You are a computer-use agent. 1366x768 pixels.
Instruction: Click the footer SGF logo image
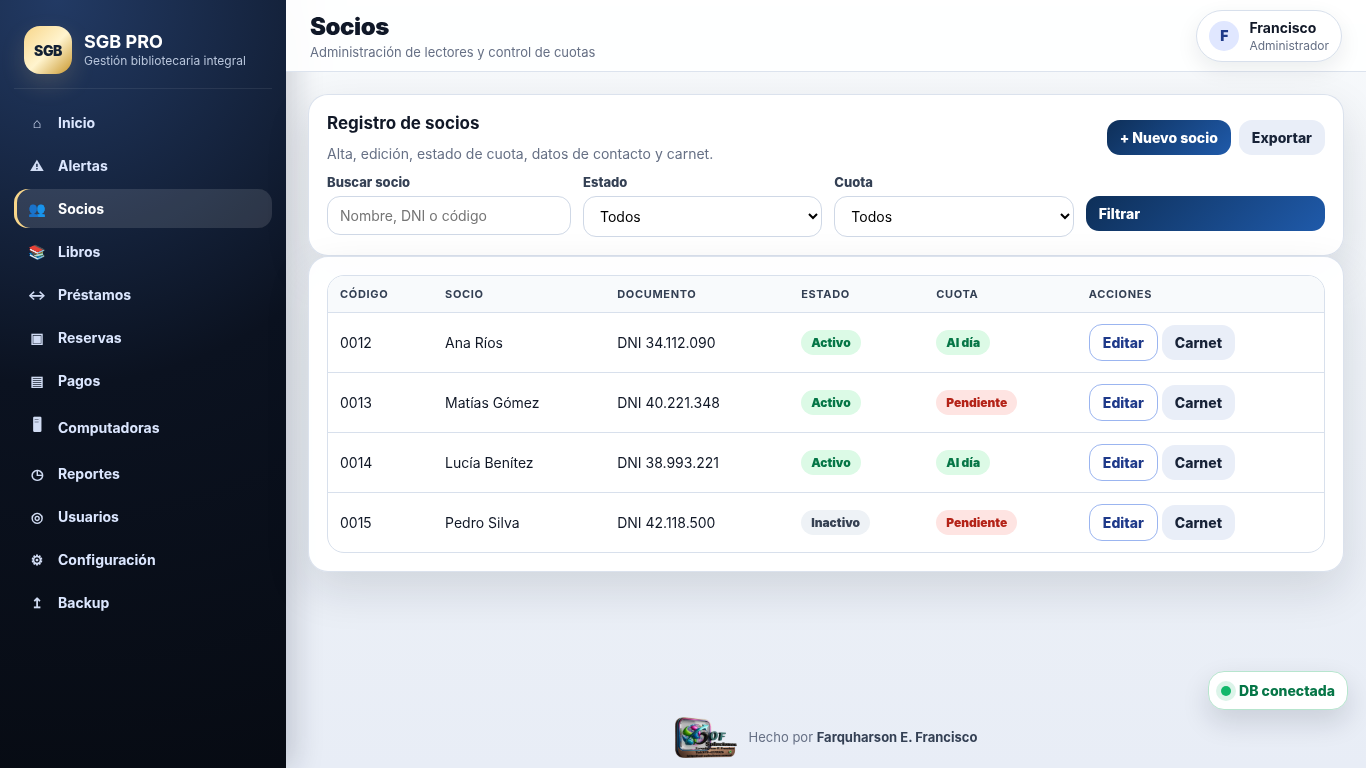coord(706,737)
